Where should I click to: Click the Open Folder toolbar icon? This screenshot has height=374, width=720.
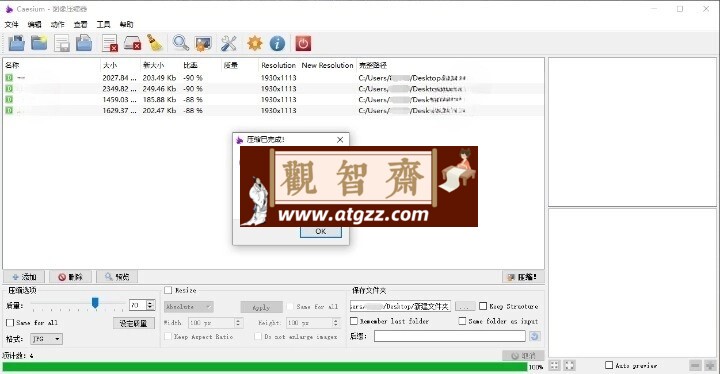click(x=39, y=44)
